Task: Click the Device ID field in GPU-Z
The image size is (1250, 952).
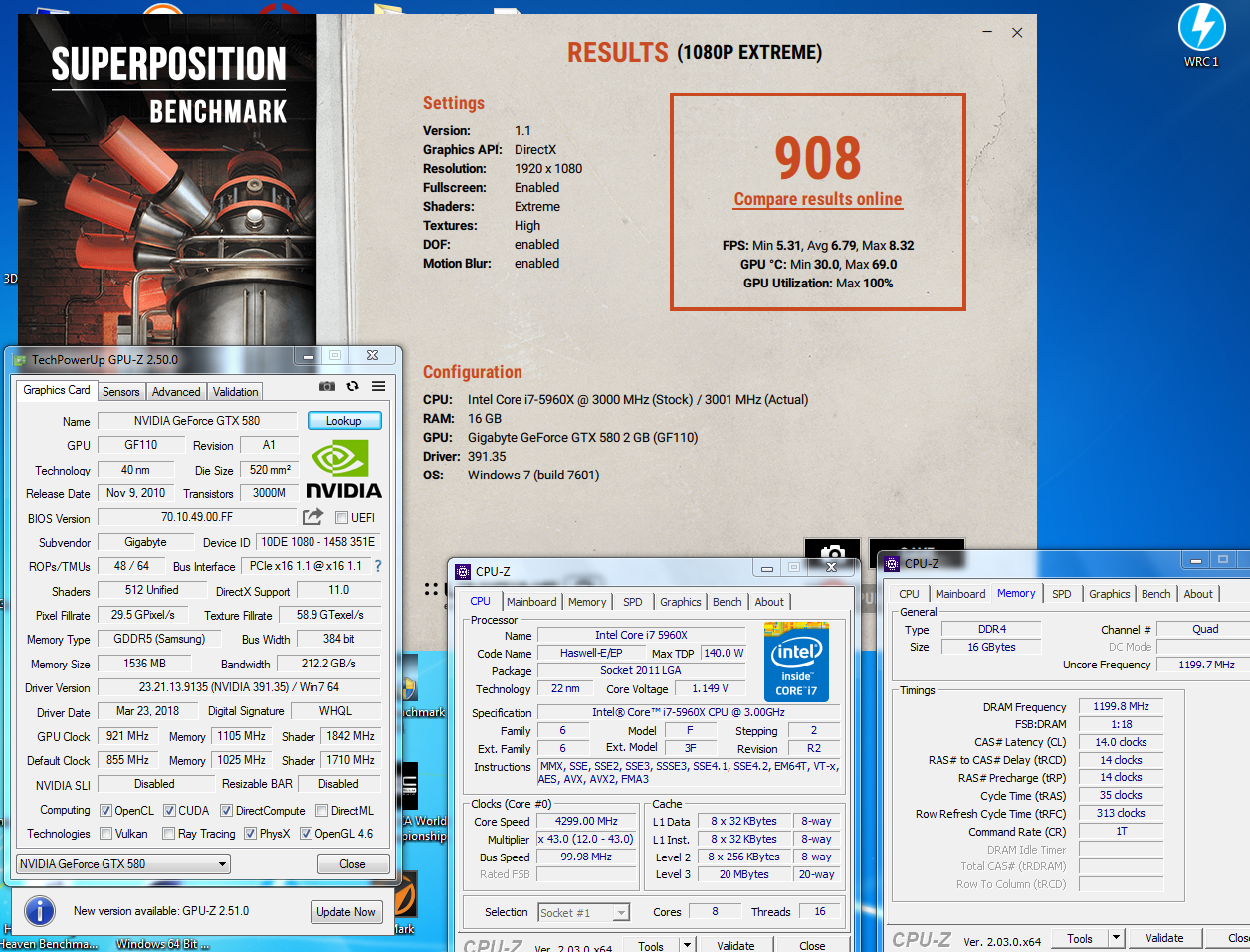Action: click(317, 542)
